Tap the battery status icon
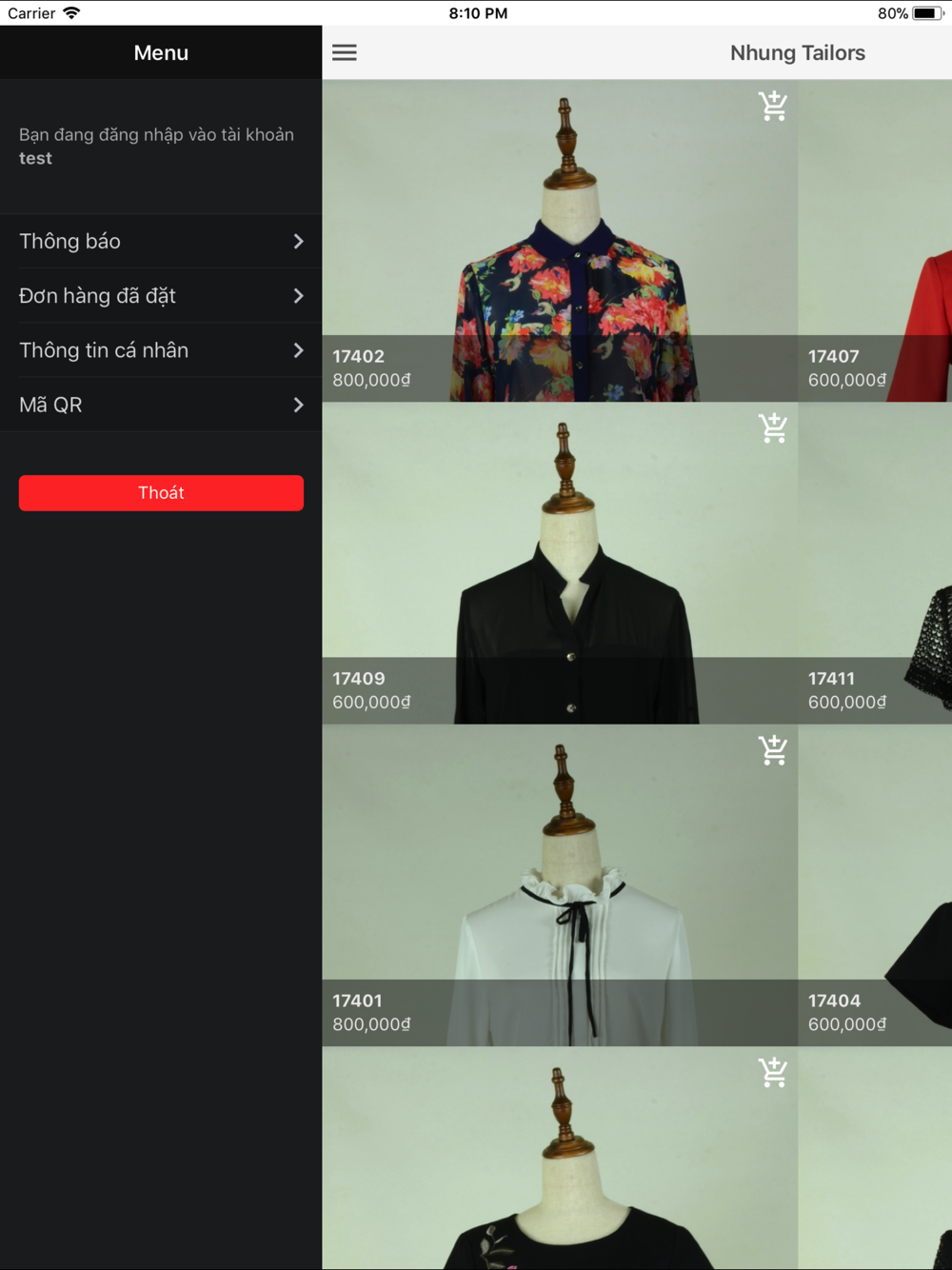952x1270 pixels. point(927,13)
